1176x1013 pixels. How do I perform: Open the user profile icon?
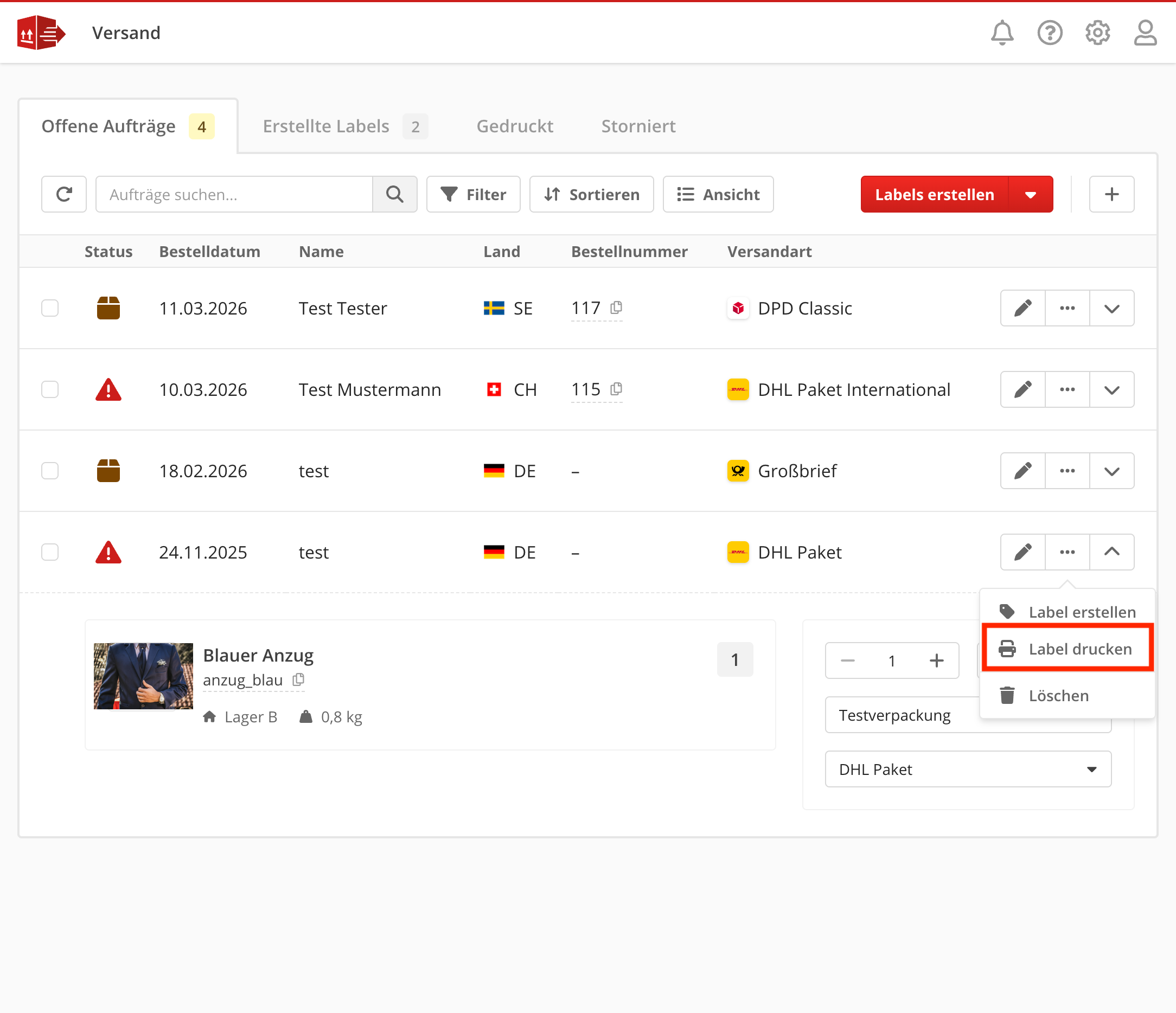1145,33
